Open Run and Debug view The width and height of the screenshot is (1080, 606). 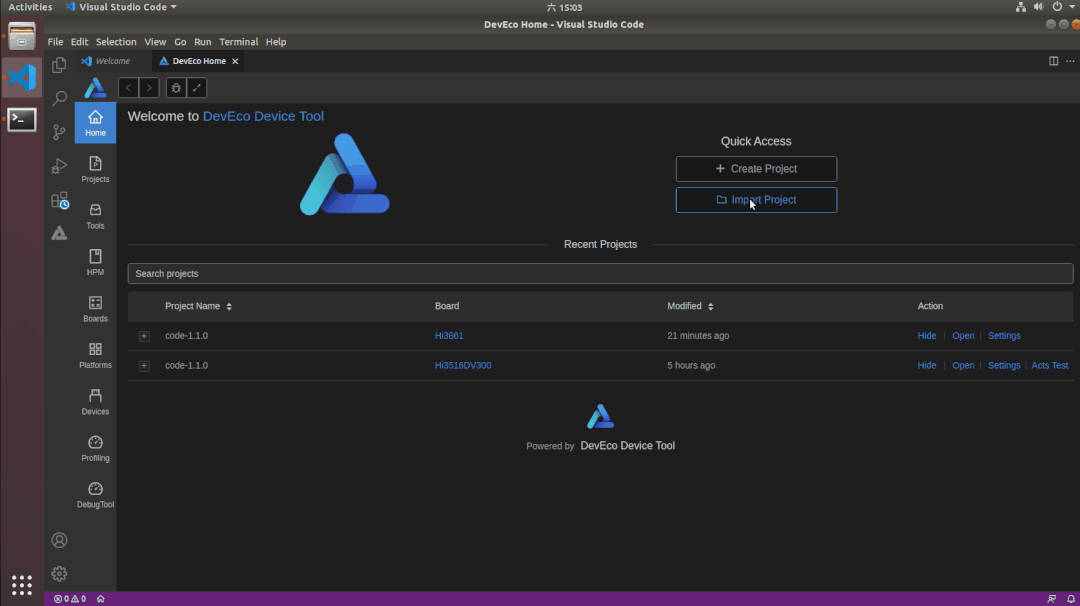[x=59, y=165]
